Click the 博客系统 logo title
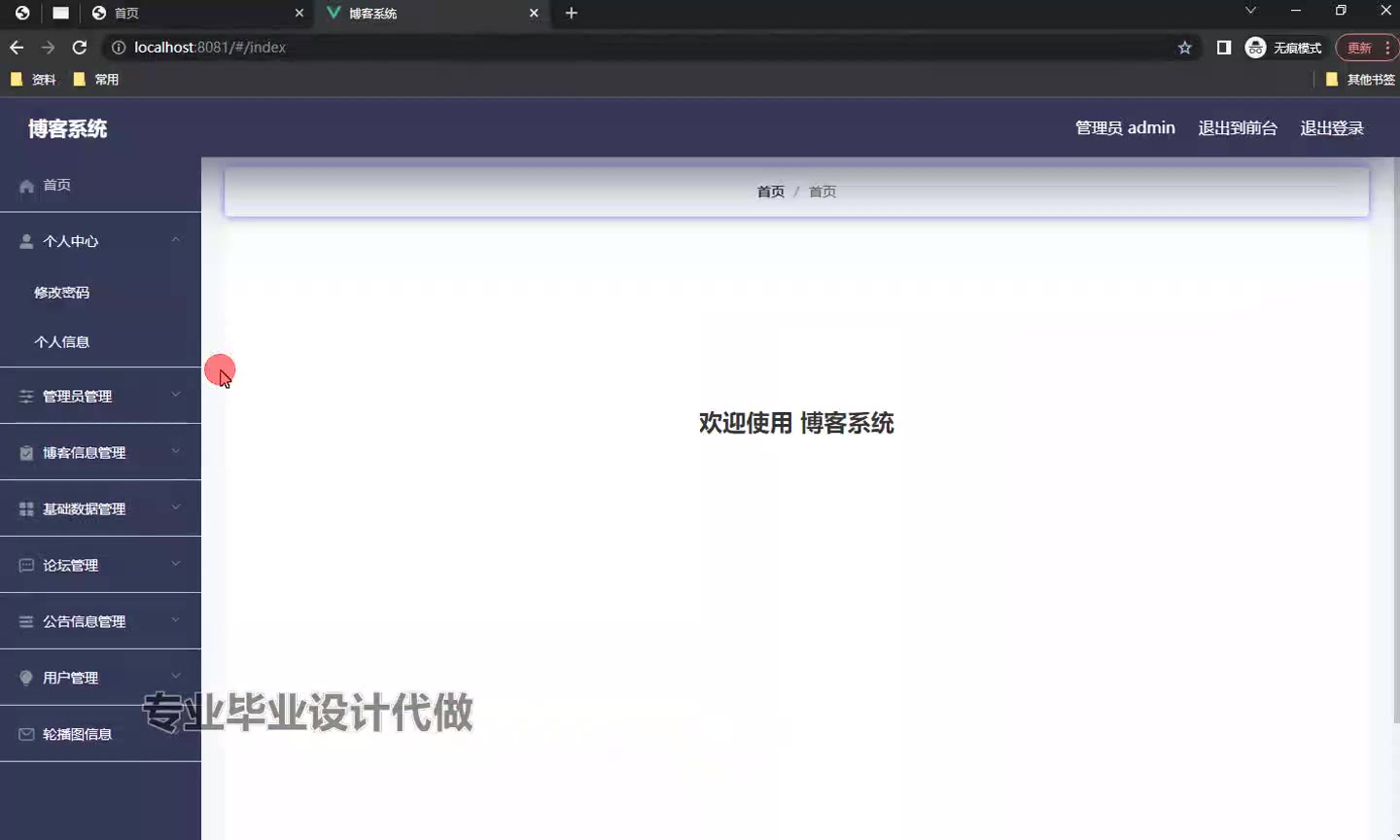 (67, 129)
